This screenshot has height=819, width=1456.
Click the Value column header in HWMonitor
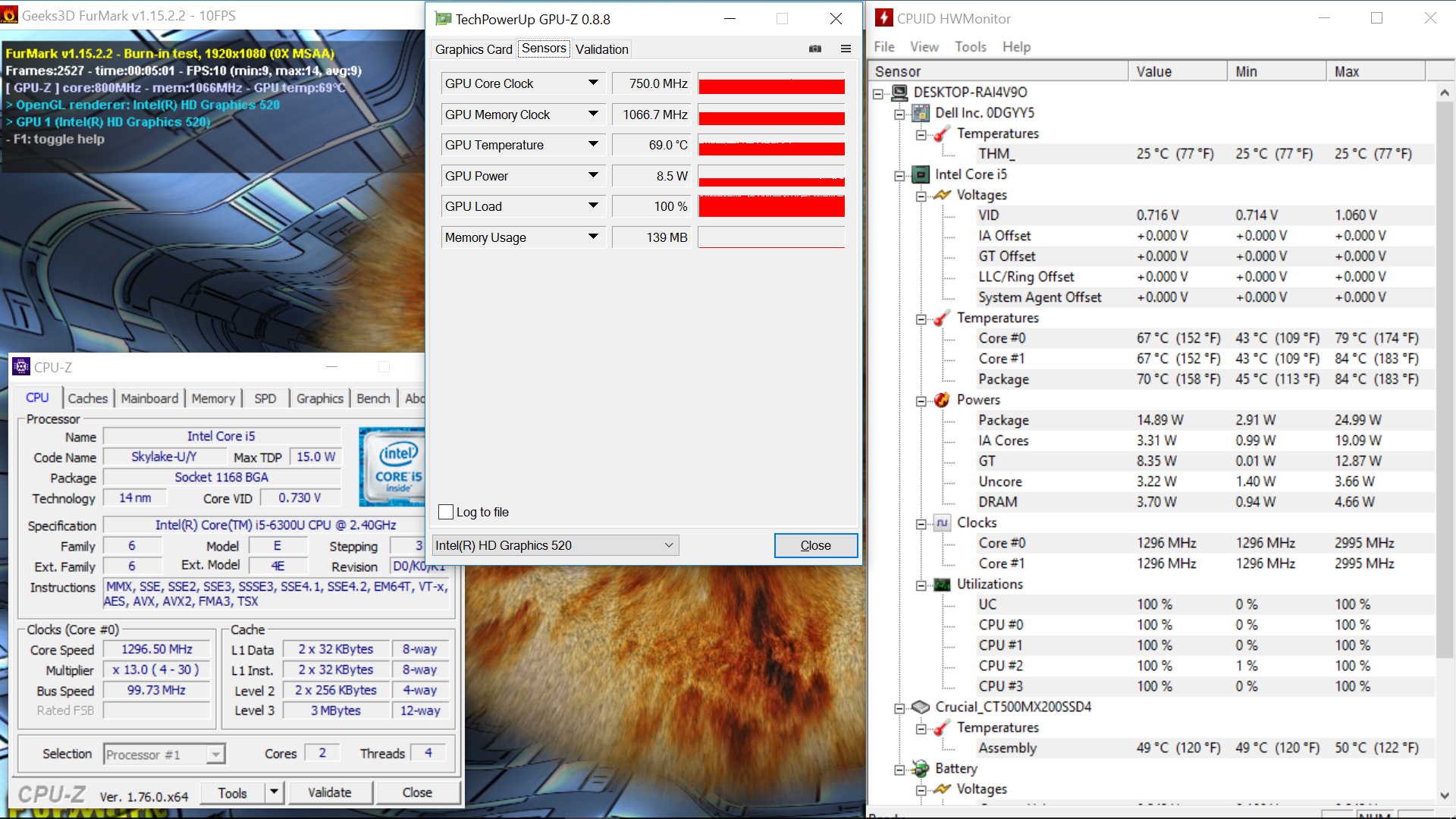pos(1178,71)
